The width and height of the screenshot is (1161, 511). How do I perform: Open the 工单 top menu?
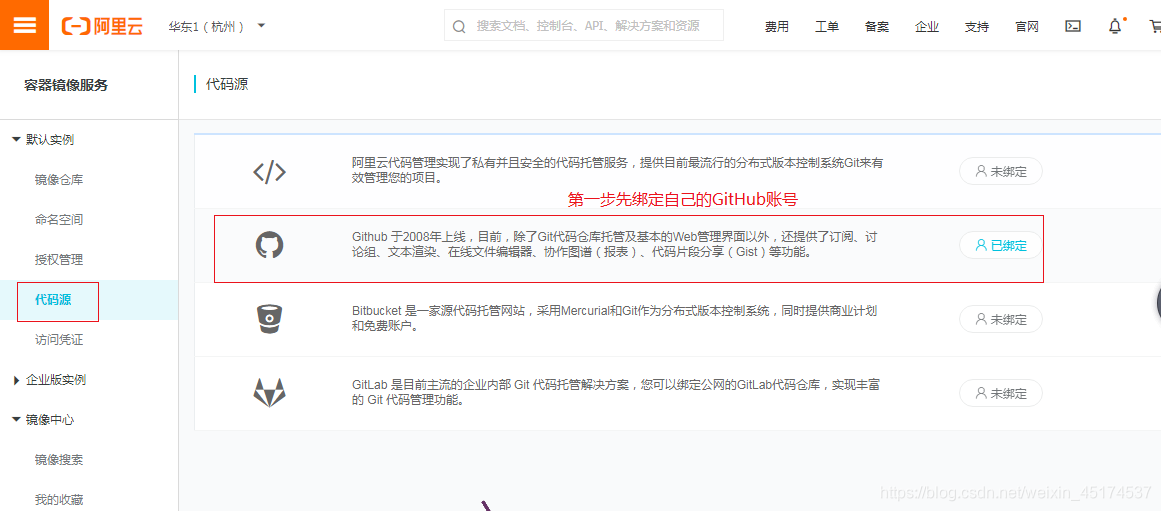(826, 27)
